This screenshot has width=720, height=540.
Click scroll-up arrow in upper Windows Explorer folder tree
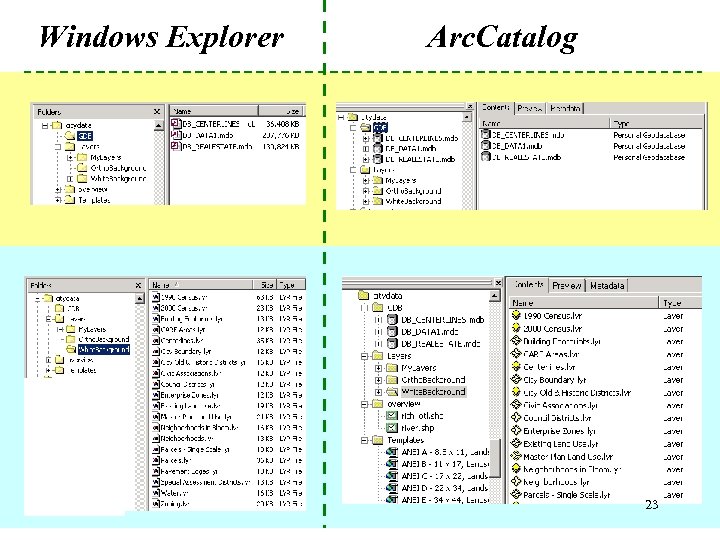click(x=158, y=125)
